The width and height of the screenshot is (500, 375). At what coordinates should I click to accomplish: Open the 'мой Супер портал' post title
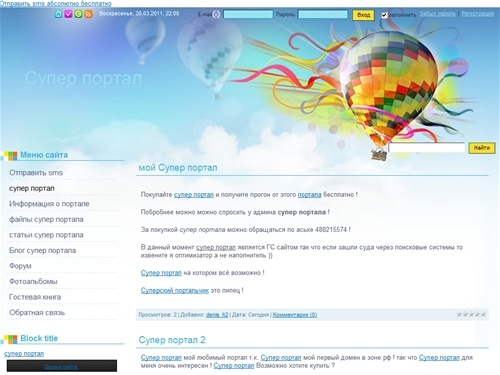click(178, 168)
